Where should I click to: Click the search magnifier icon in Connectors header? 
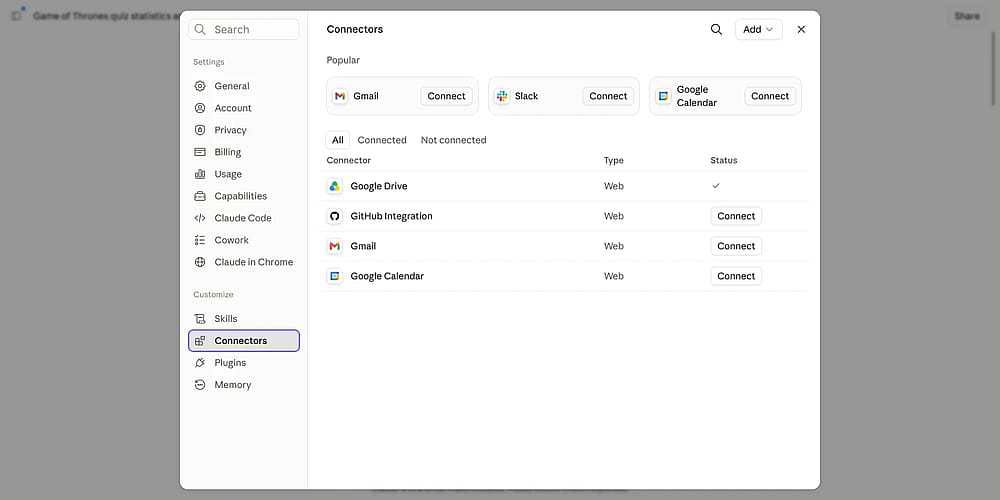716,29
